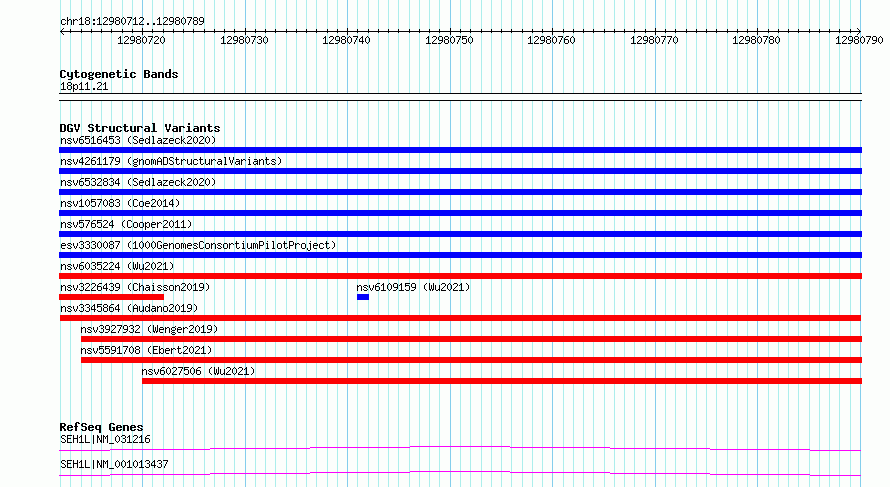This screenshot has height=487, width=890.
Task: Click ruler position 12980740
Action: tap(346, 40)
